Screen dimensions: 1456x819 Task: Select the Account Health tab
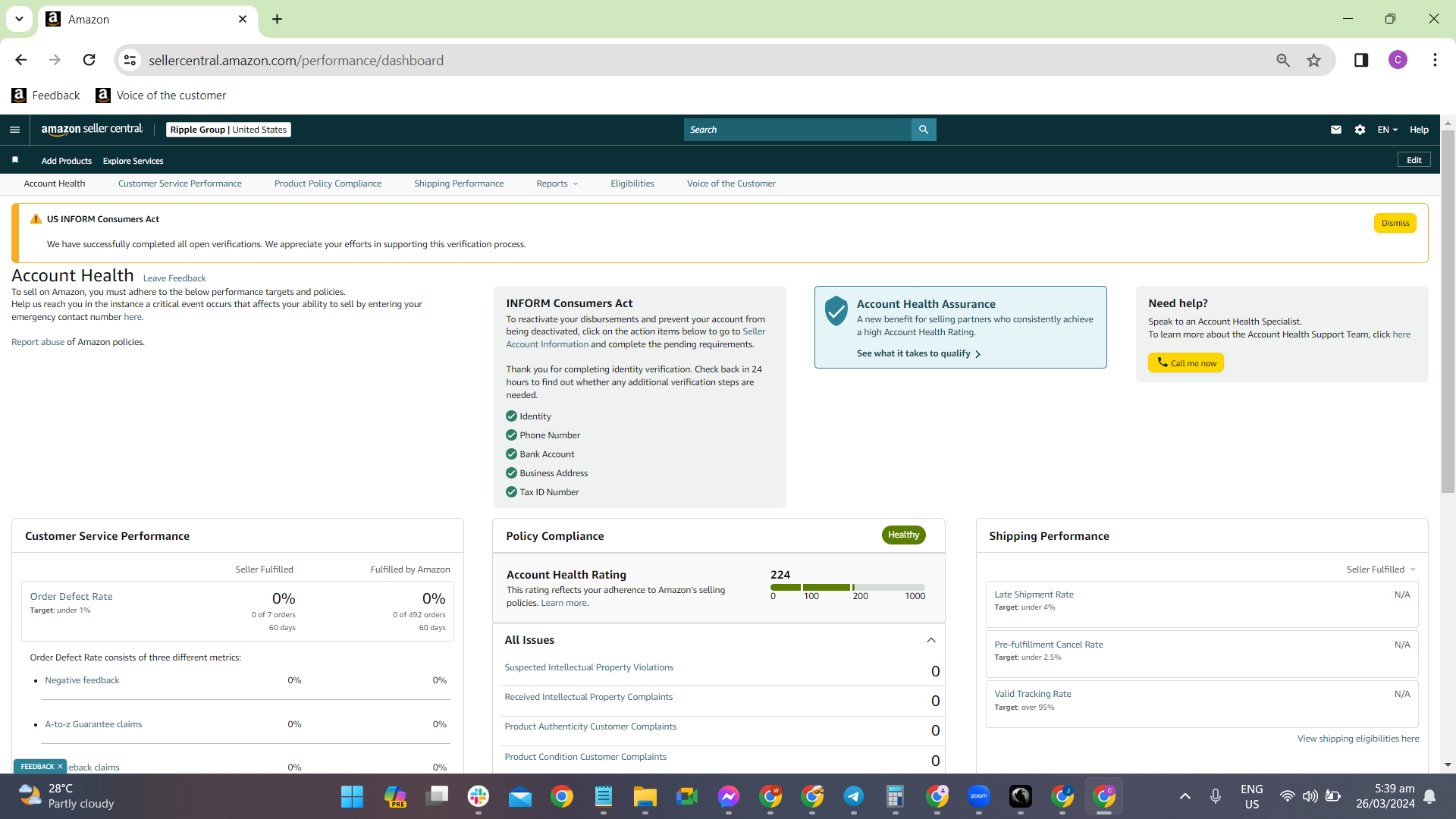pyautogui.click(x=55, y=184)
